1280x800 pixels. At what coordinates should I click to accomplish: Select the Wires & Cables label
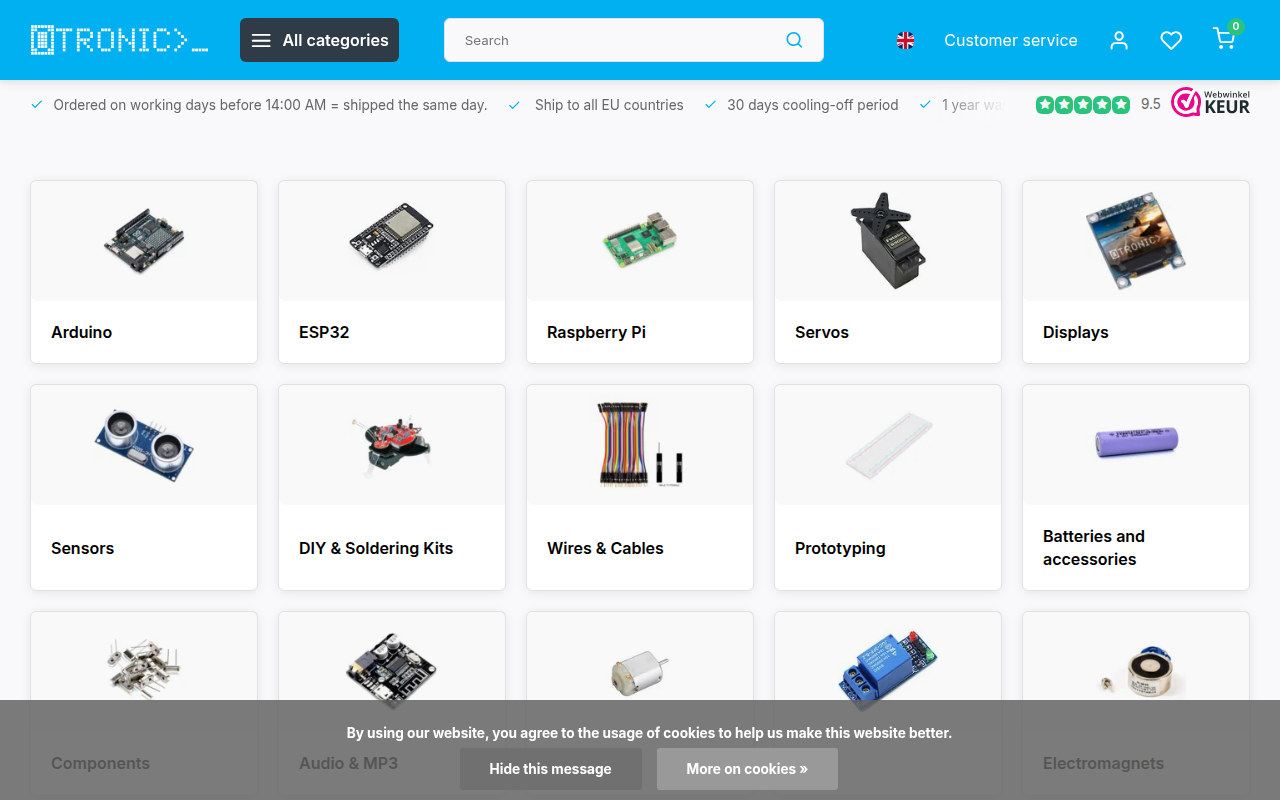click(x=605, y=548)
